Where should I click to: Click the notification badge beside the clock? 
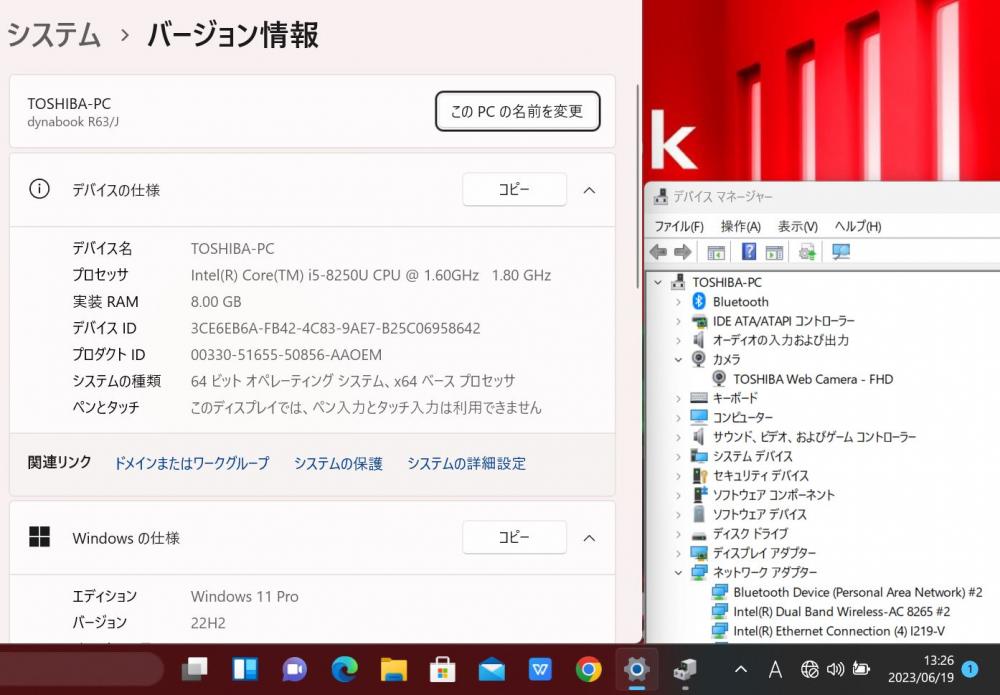pos(969,668)
